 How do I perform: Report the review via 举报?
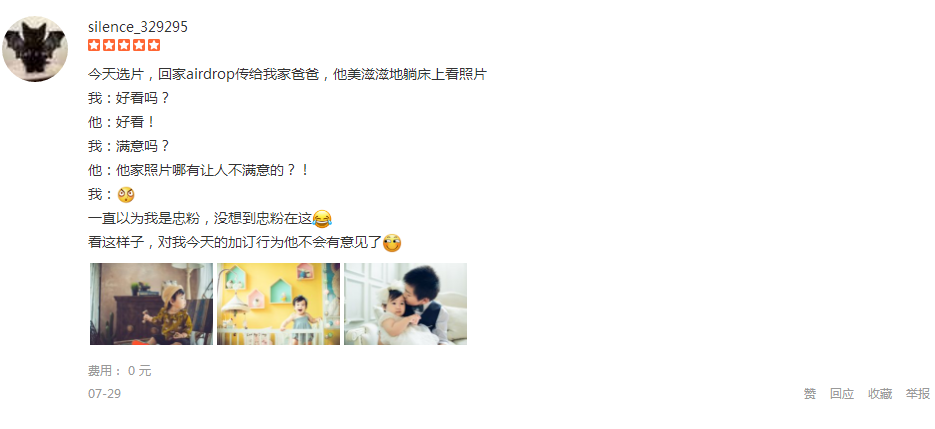click(x=918, y=394)
